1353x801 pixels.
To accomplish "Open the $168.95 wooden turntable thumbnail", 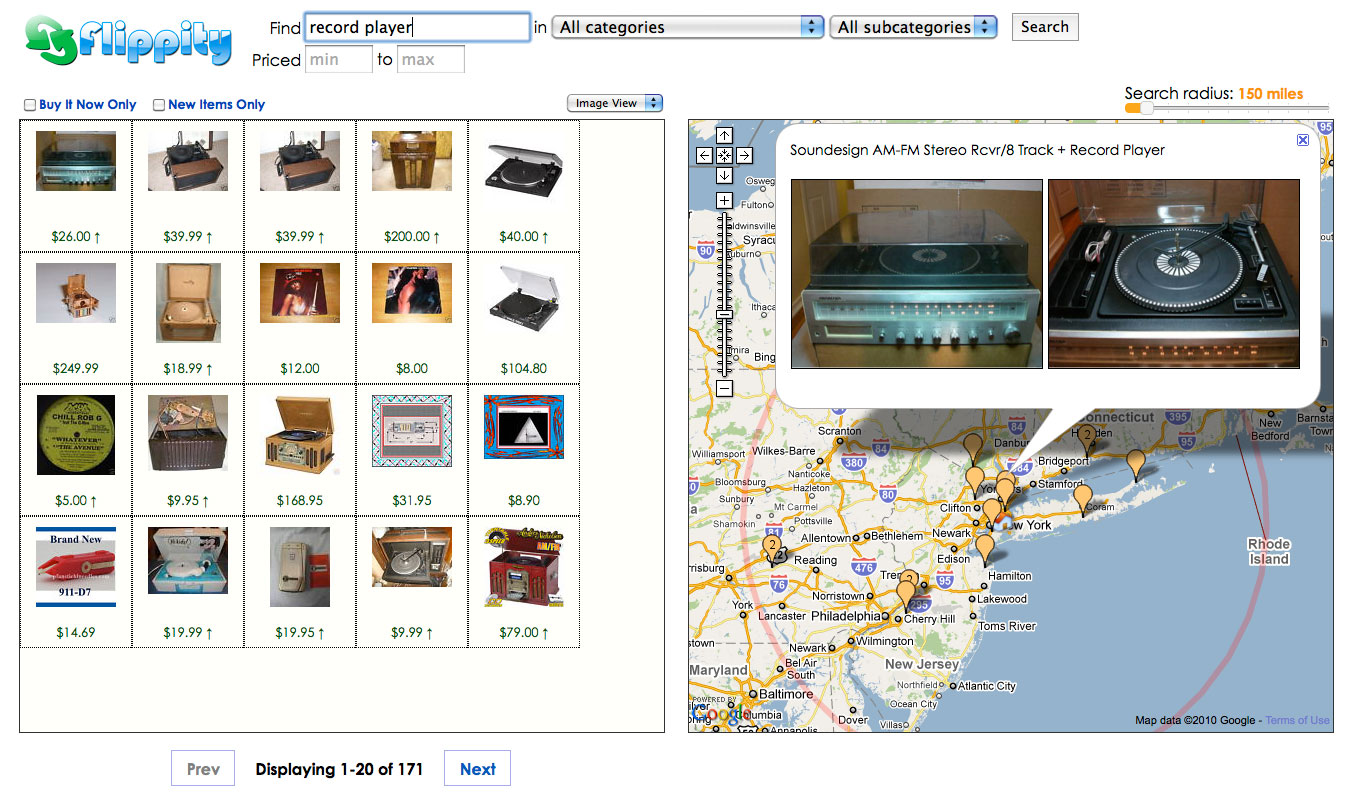I will 300,435.
